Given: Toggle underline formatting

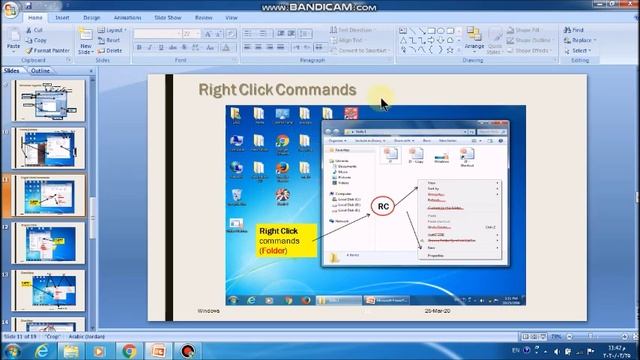Looking at the screenshot, I should pos(161,48).
